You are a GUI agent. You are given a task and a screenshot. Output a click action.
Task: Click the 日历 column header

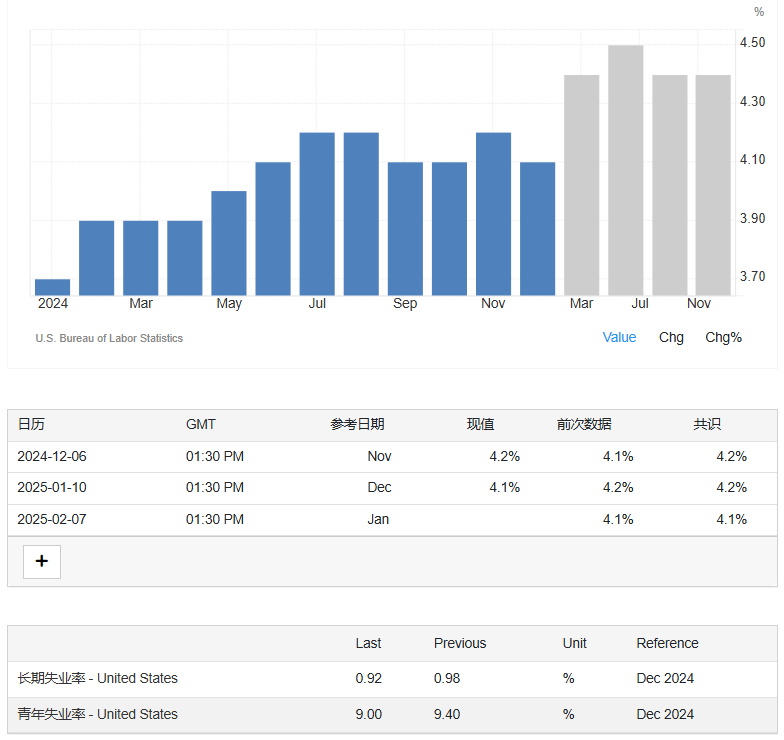pyautogui.click(x=31, y=424)
